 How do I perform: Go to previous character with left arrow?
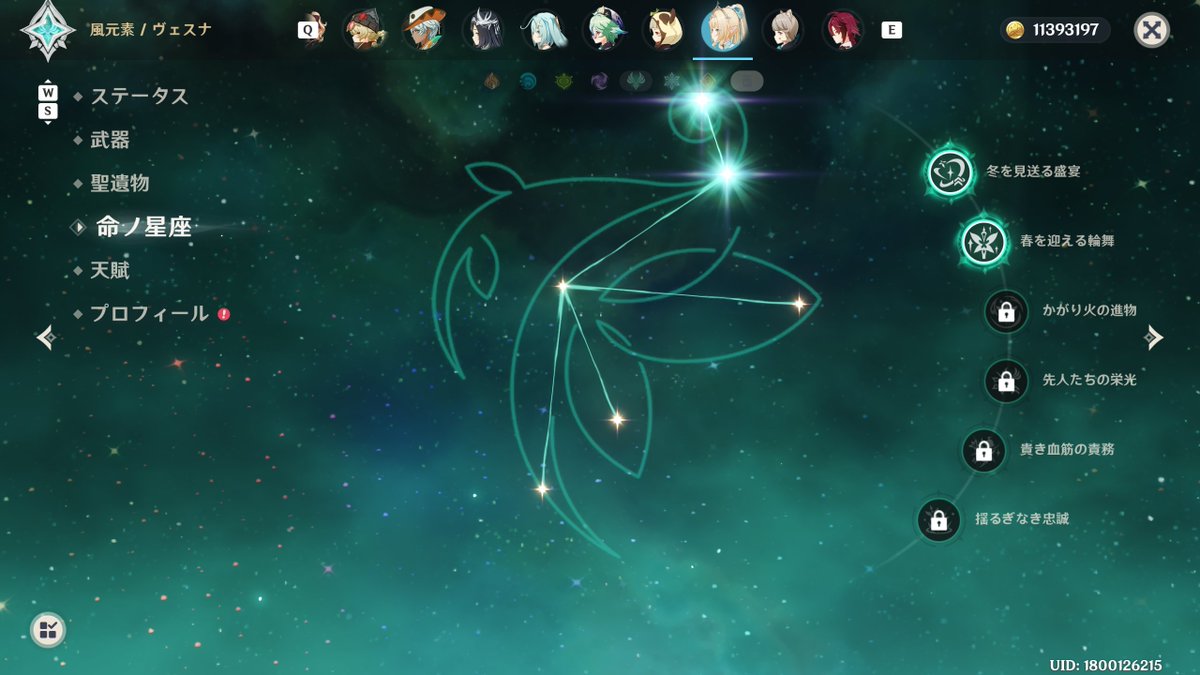coord(46,338)
